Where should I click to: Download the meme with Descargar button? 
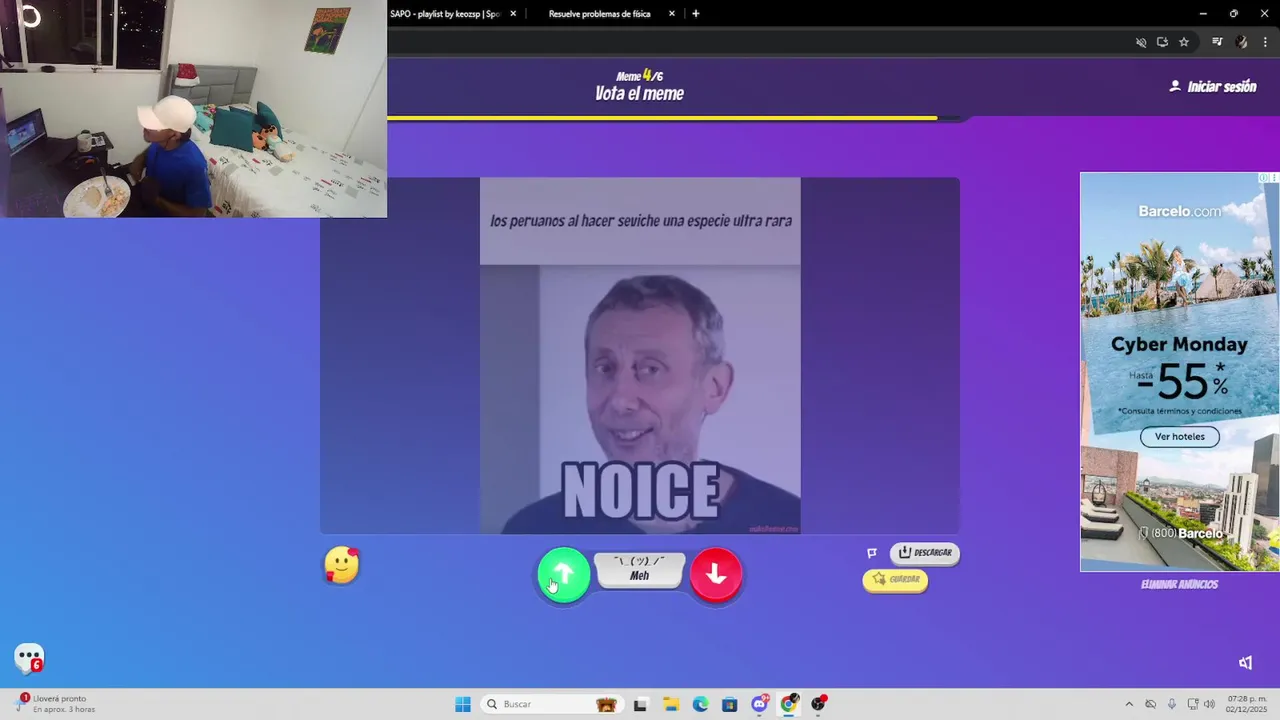pos(925,553)
